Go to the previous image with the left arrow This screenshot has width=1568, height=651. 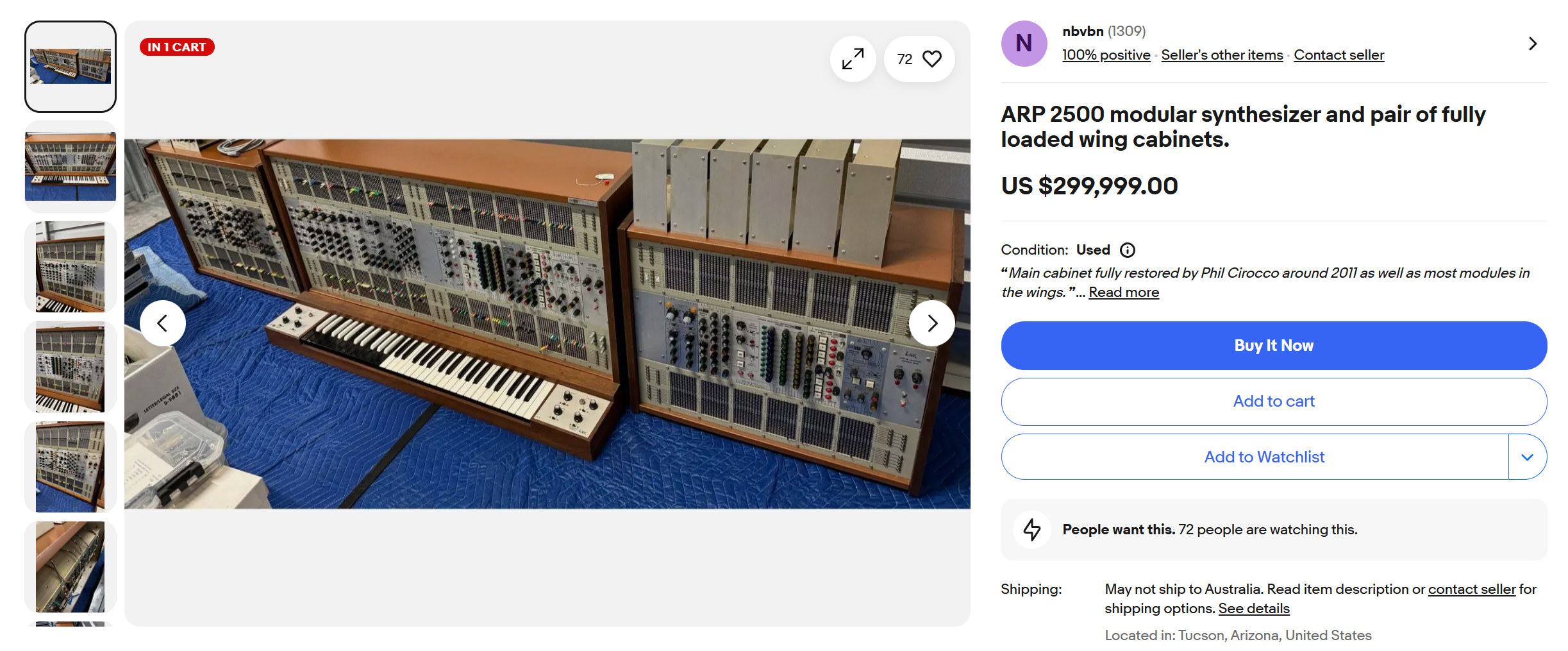pyautogui.click(x=163, y=323)
